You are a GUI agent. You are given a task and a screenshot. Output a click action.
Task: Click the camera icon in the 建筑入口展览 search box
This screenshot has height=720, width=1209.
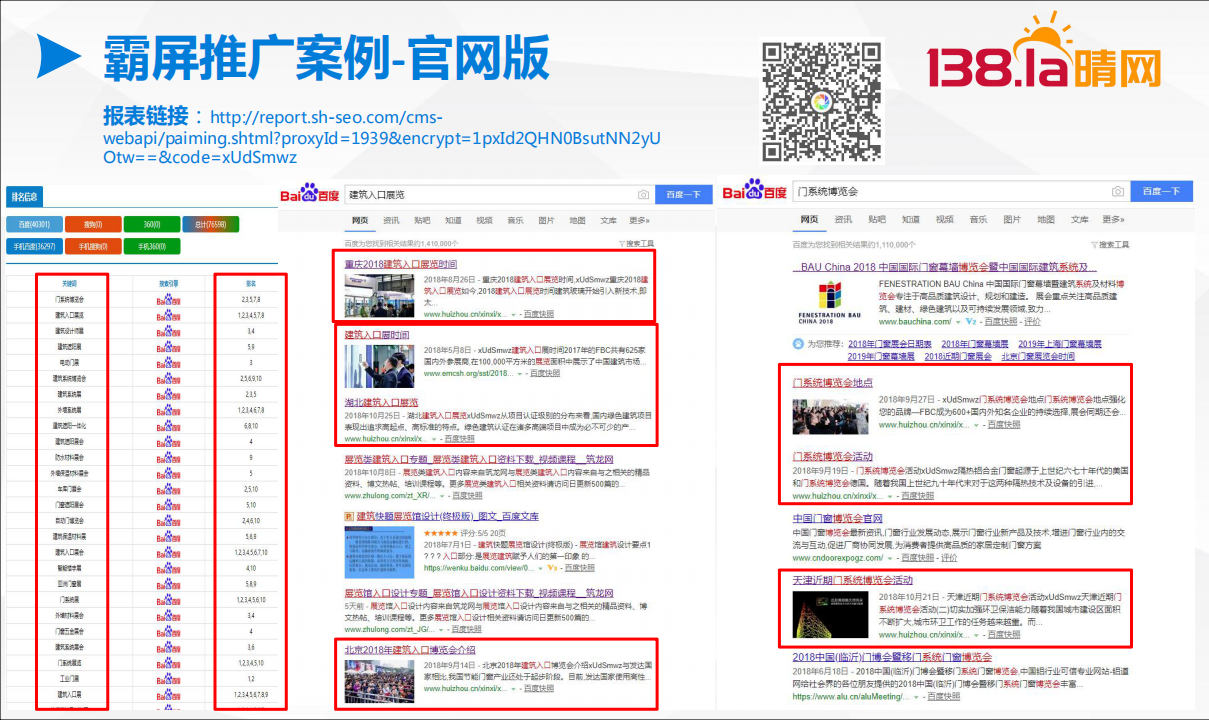click(644, 194)
